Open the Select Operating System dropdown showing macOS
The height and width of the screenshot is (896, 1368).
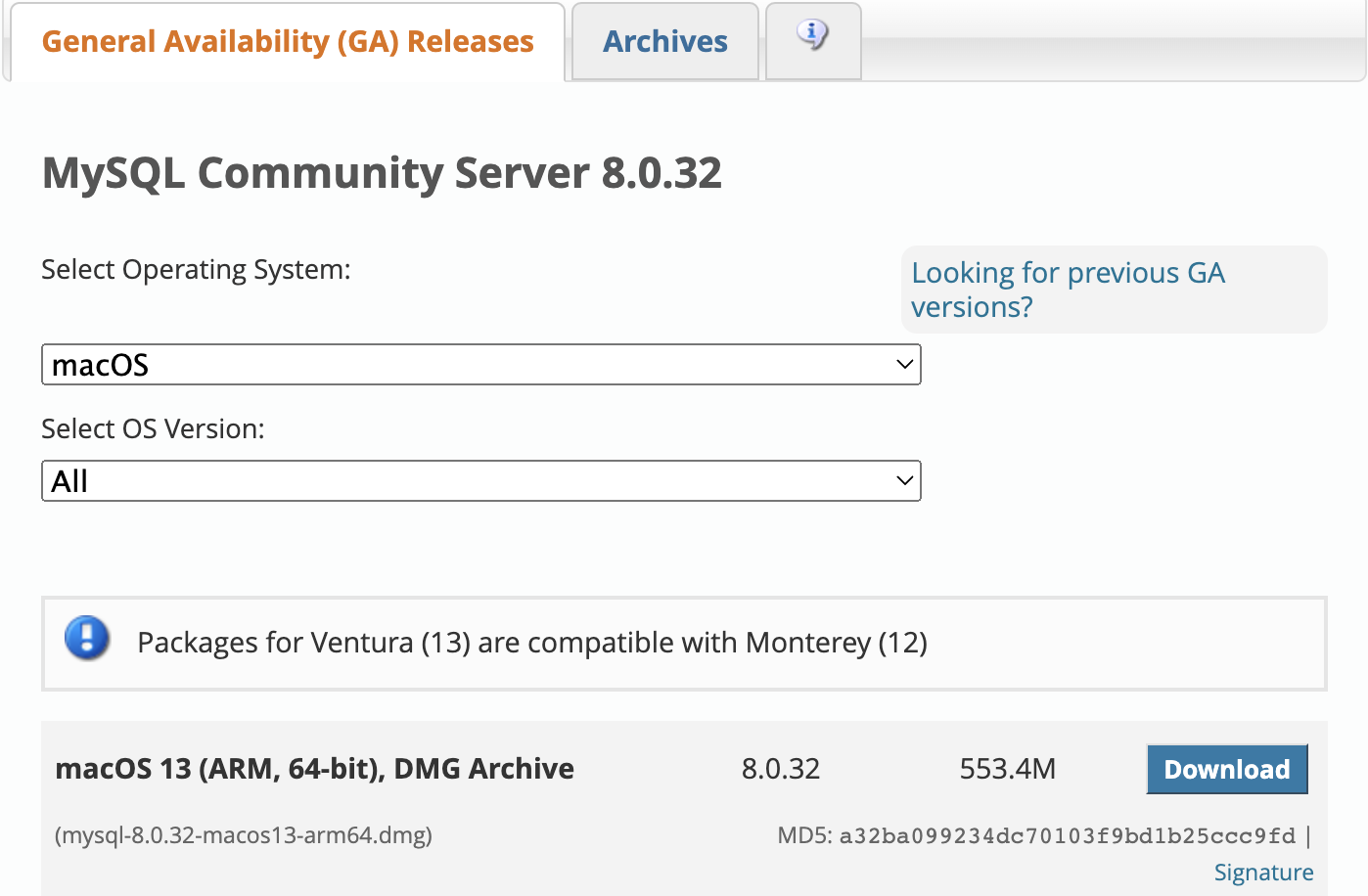coord(481,365)
